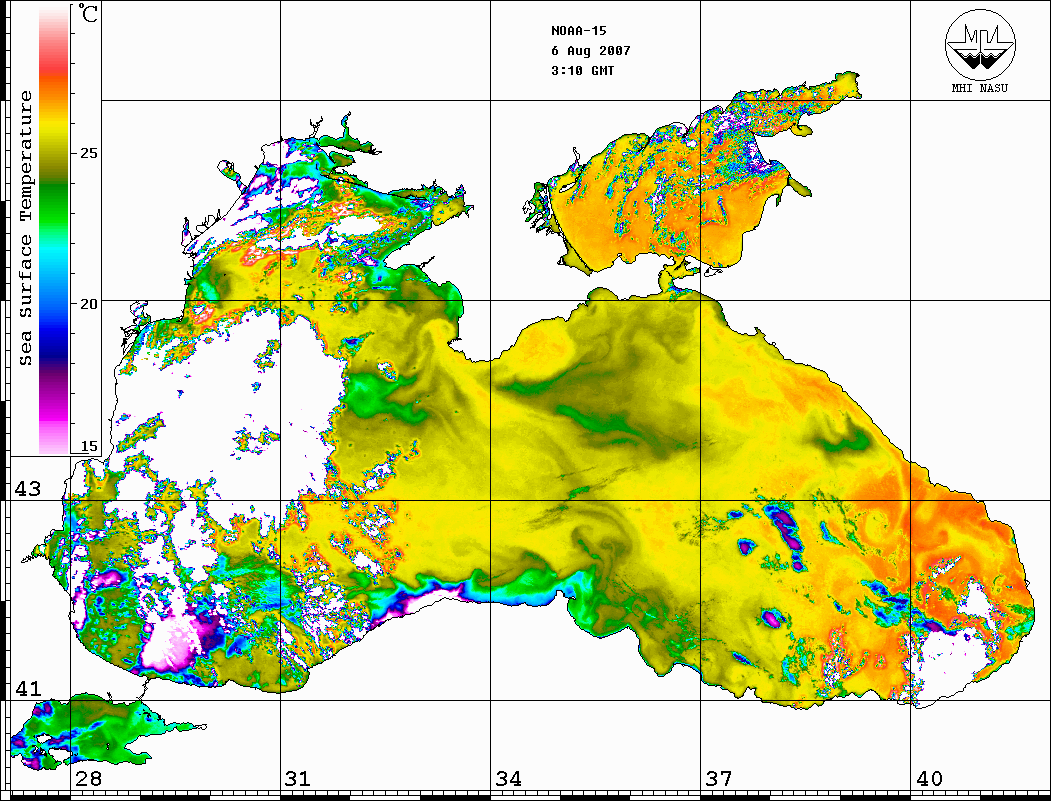Image resolution: width=1051 pixels, height=801 pixels.
Task: Click latitude label 43
Action: point(28,489)
